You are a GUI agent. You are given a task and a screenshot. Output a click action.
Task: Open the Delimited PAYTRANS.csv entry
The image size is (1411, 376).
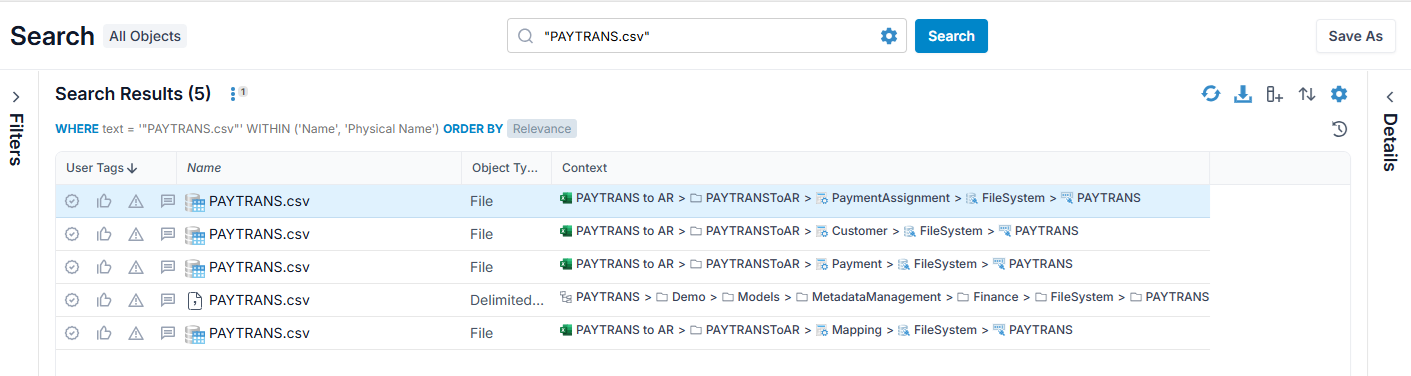[x=259, y=300]
